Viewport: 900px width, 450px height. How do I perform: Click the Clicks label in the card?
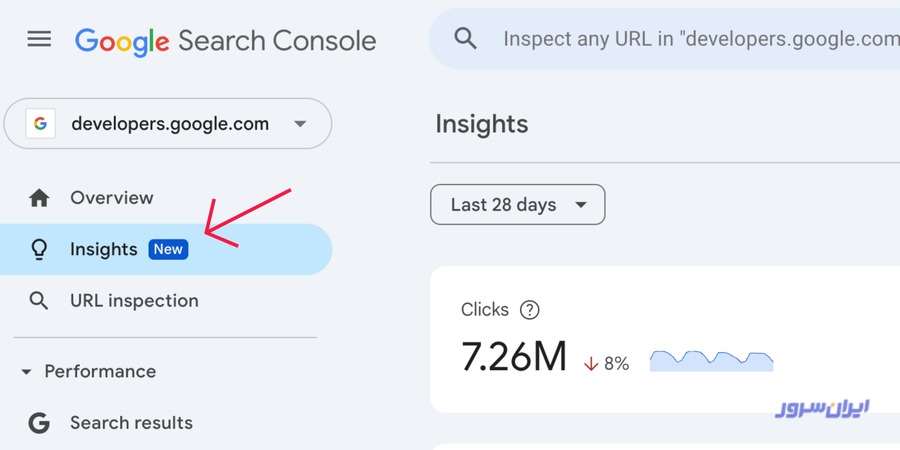point(484,310)
